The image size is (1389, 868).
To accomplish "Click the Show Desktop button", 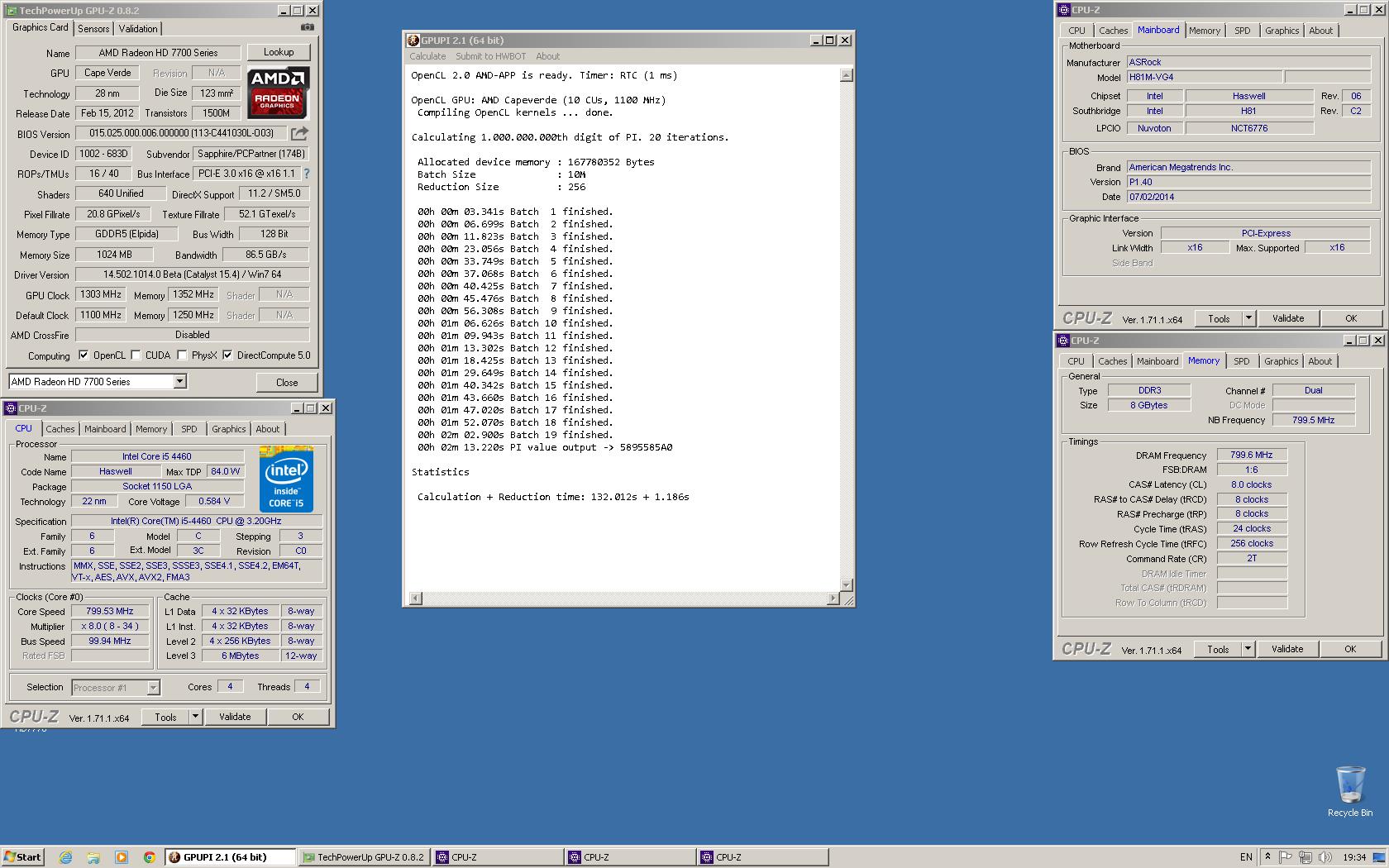I will [1379, 857].
